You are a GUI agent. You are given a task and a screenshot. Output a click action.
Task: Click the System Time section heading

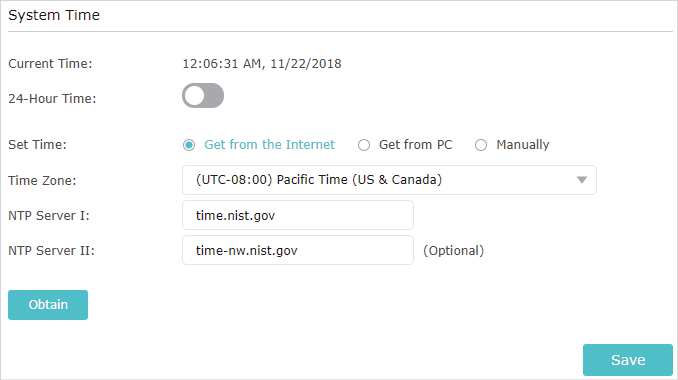[x=54, y=15]
